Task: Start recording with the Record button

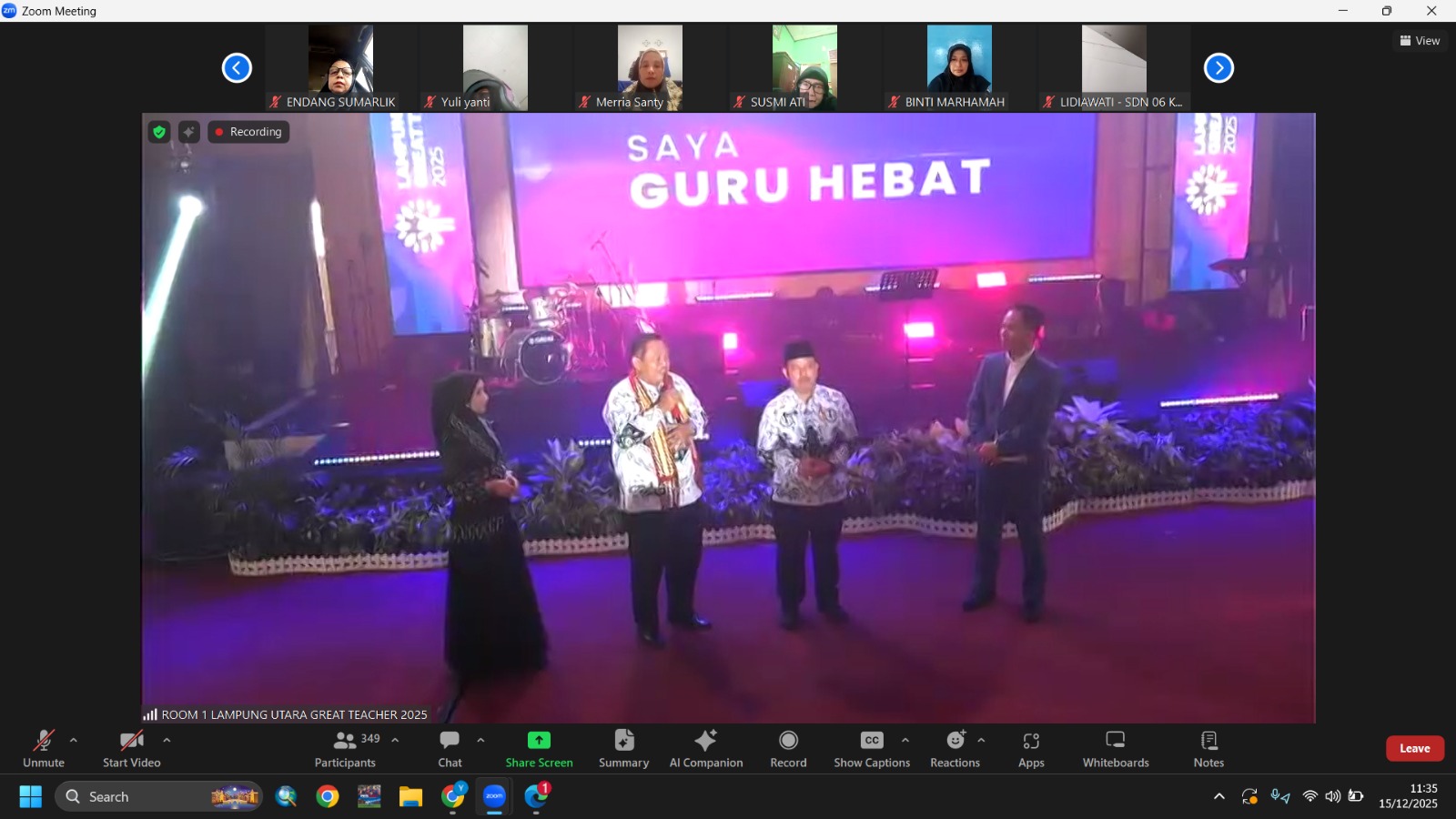Action: click(x=788, y=748)
